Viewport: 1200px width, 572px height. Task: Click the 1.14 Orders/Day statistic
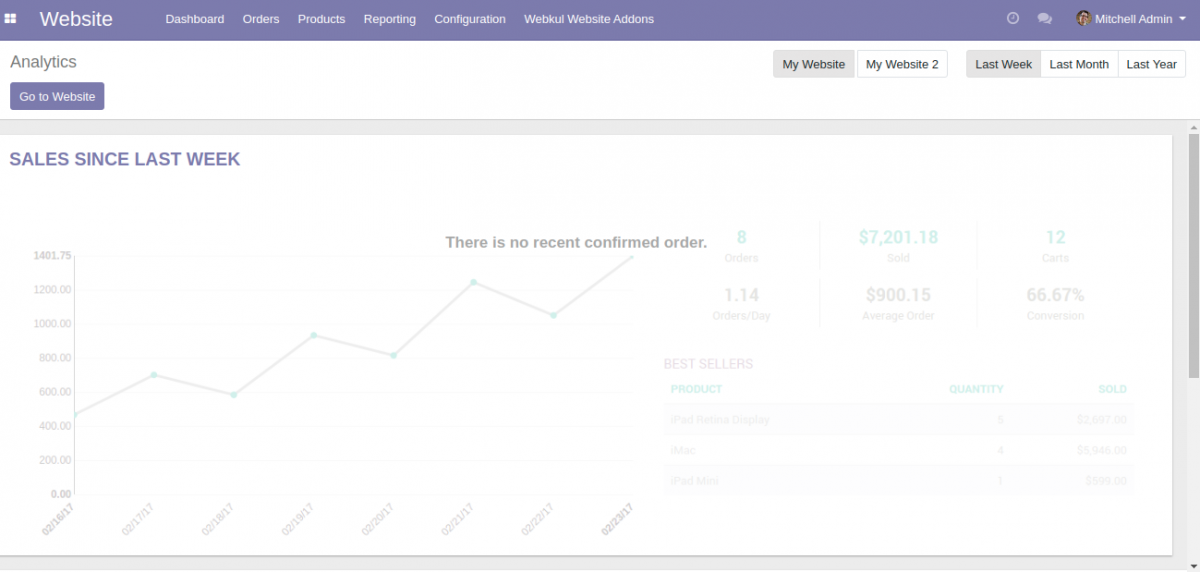[x=741, y=303]
